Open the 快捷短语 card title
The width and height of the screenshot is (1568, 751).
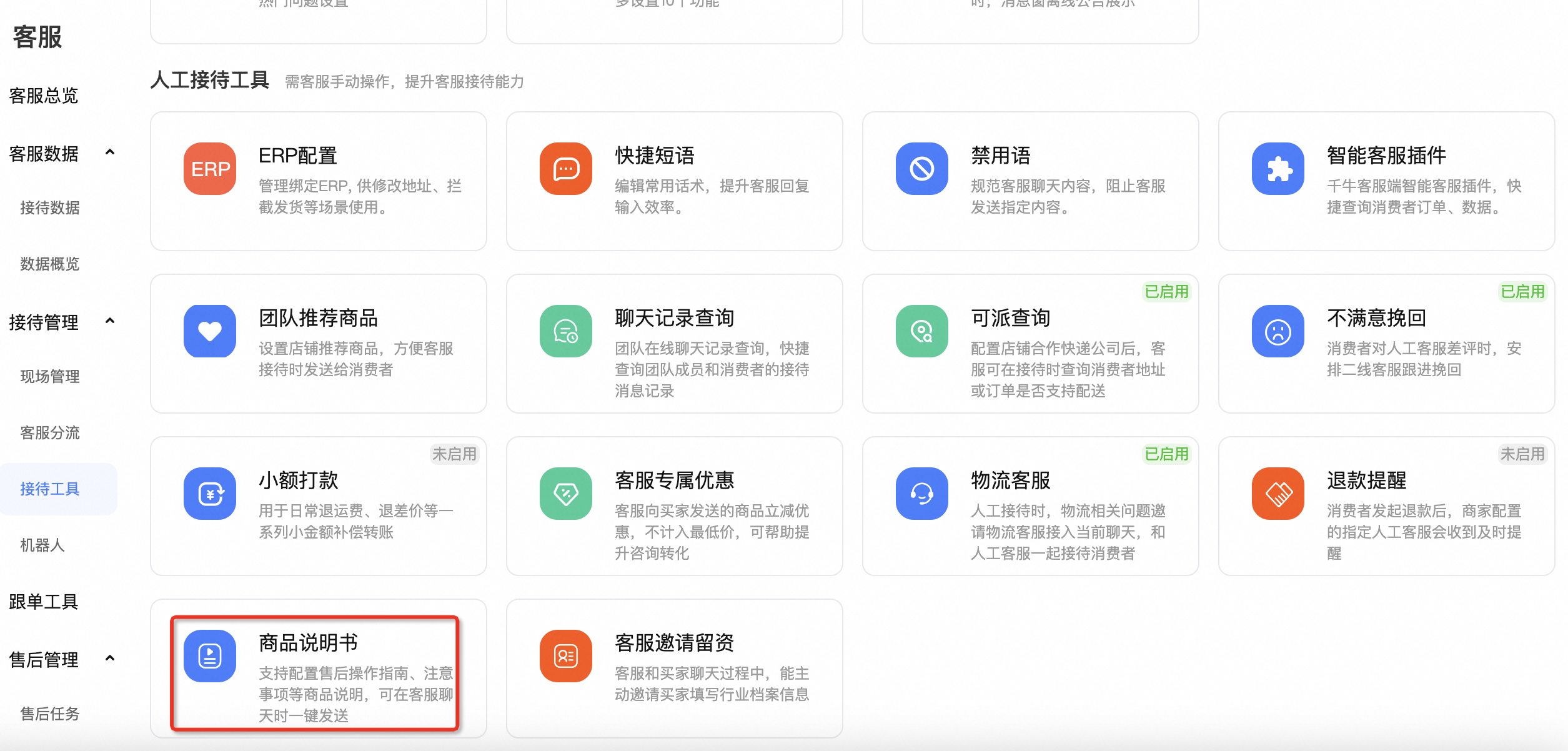[x=655, y=156]
